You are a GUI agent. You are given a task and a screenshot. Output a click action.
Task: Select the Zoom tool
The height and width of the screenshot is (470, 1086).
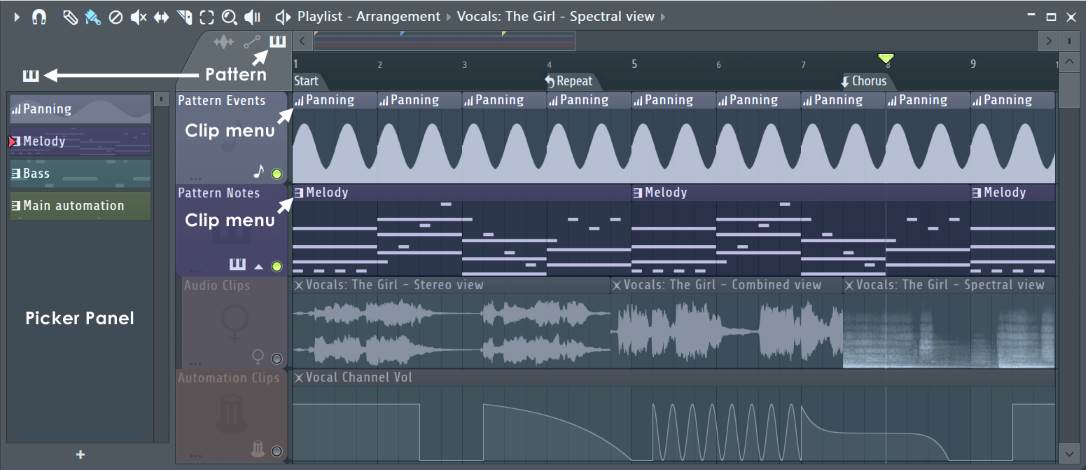tap(230, 16)
